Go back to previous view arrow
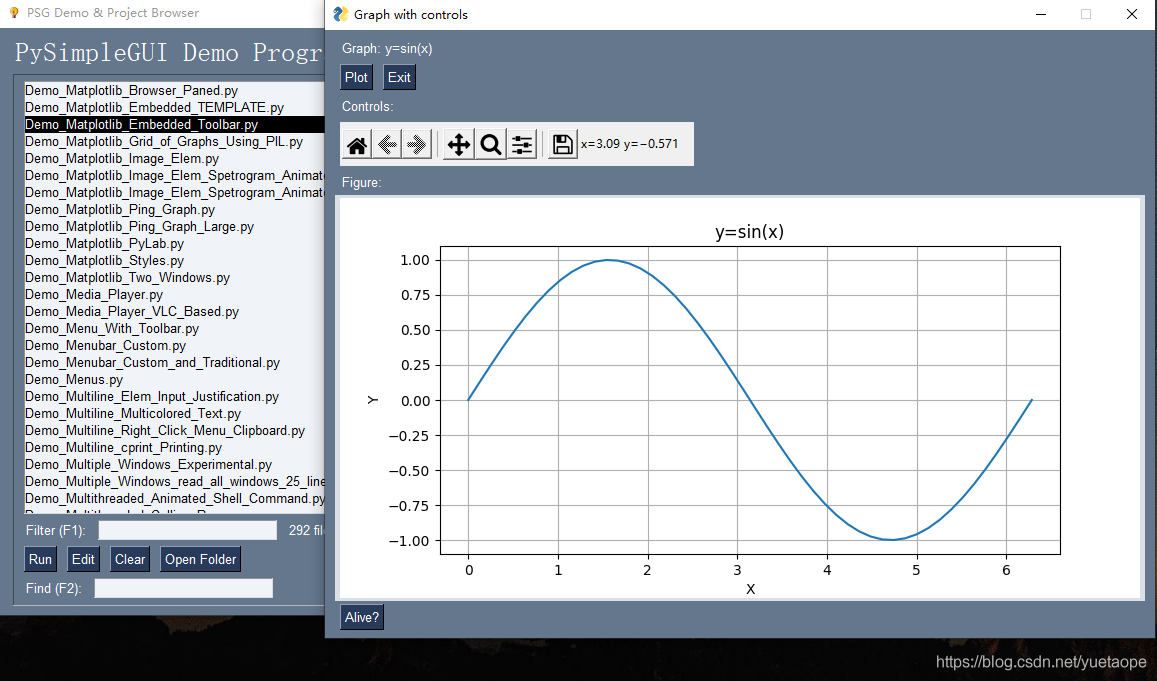Viewport: 1157px width, 681px height. [387, 144]
